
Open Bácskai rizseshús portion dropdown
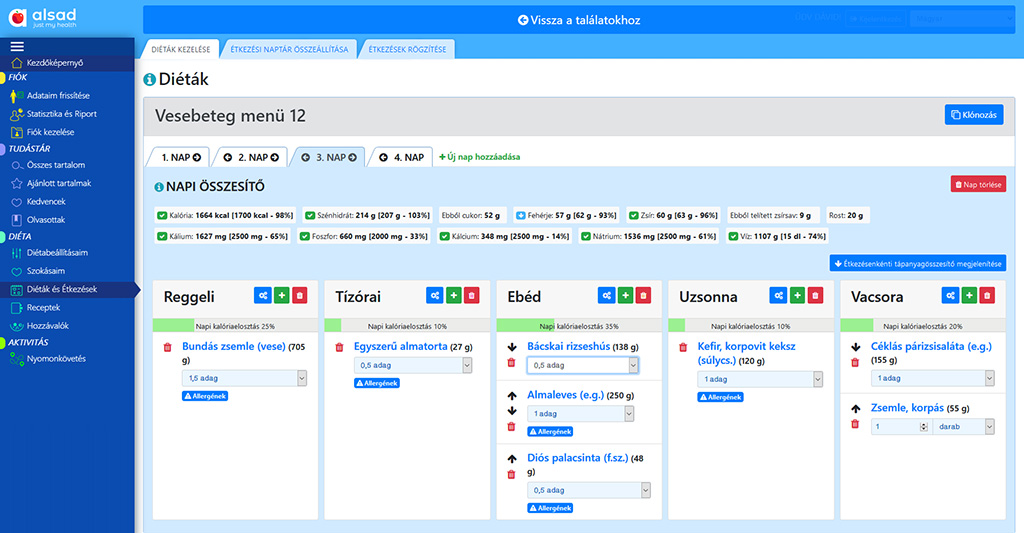tap(583, 366)
